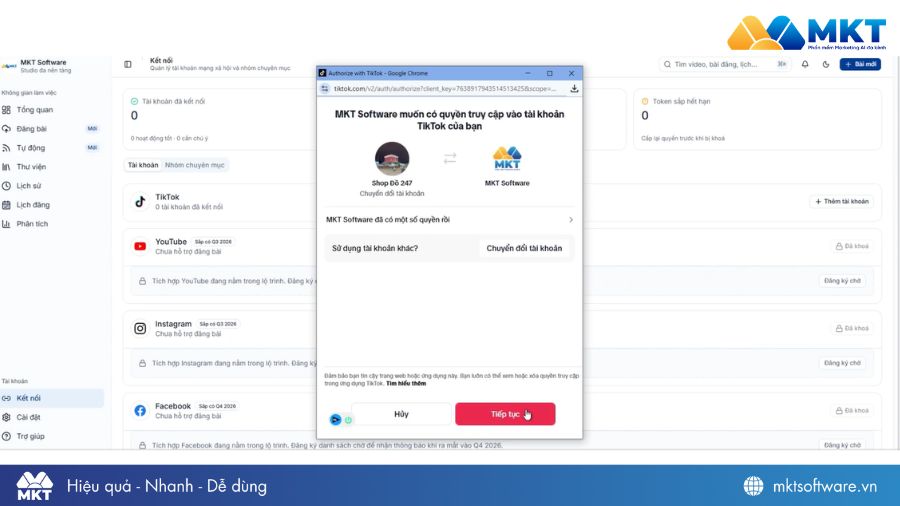Click the Instagram logo icon
900x506 pixels.
[x=140, y=328]
